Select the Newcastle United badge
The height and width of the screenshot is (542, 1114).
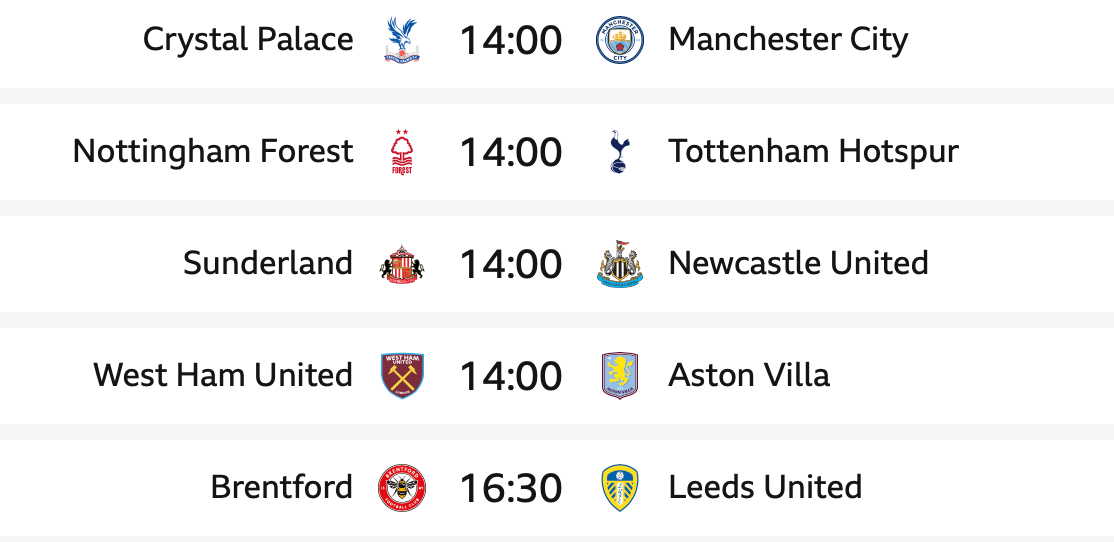(x=620, y=264)
